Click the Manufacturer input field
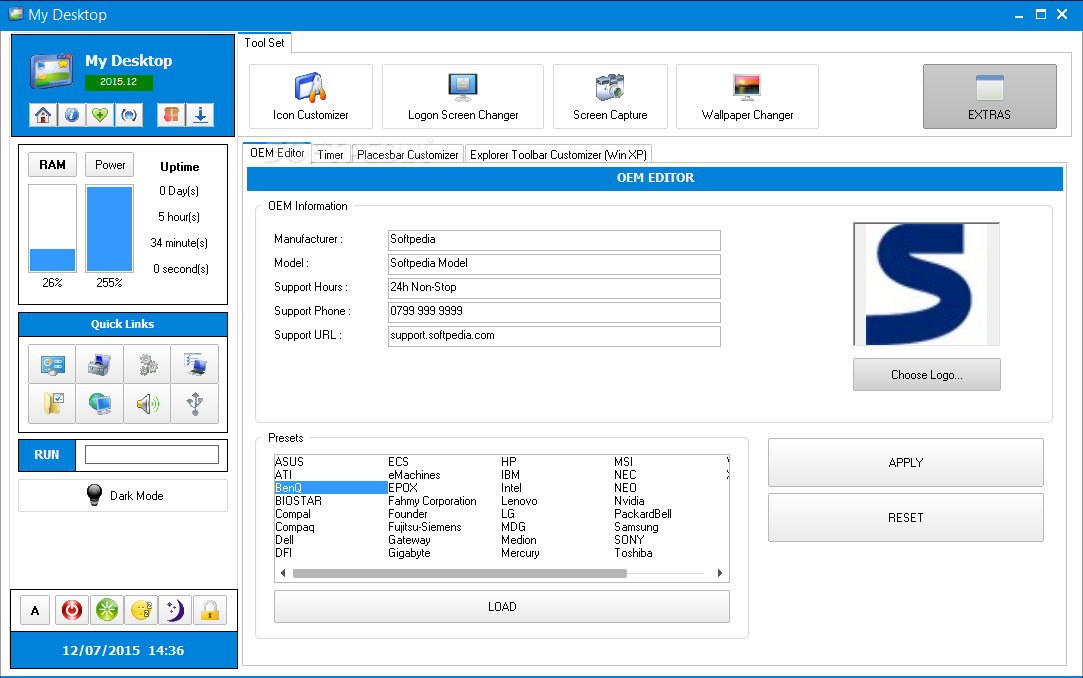 [554, 240]
